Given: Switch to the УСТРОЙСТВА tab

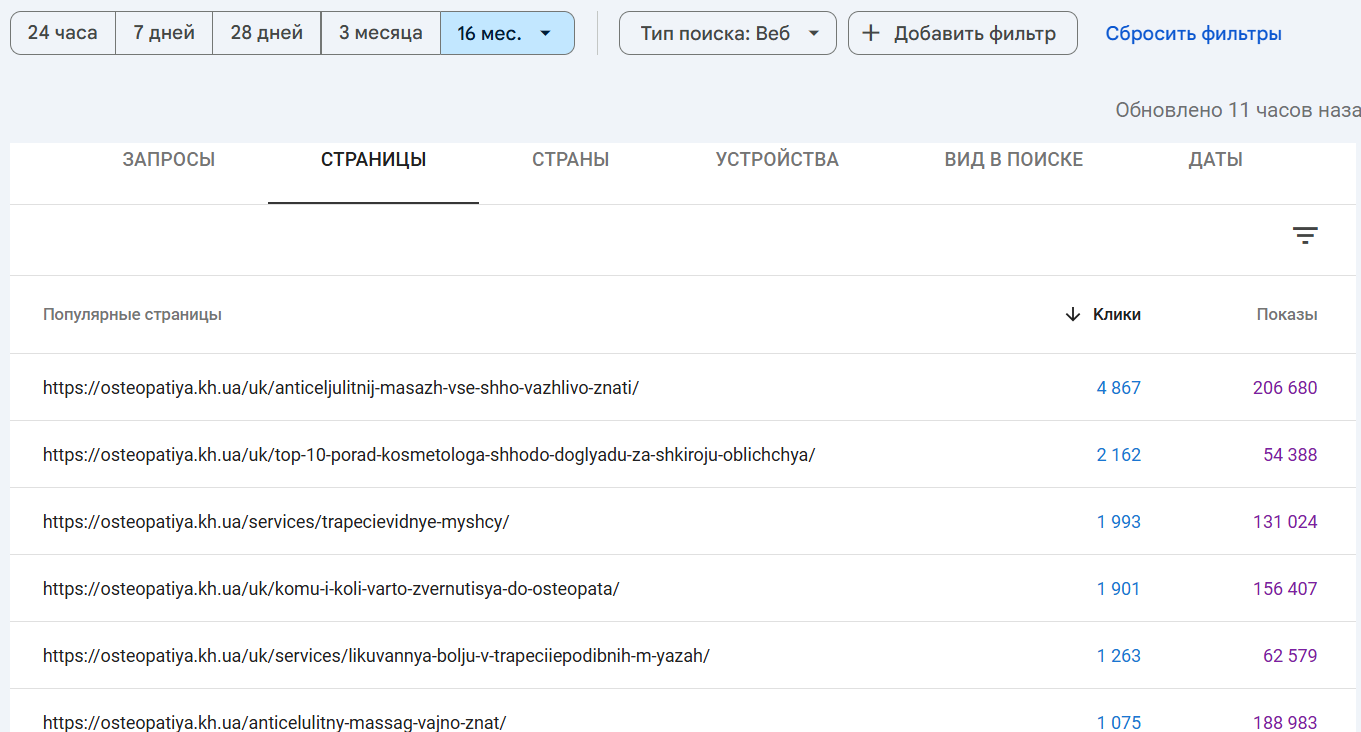Looking at the screenshot, I should [777, 160].
